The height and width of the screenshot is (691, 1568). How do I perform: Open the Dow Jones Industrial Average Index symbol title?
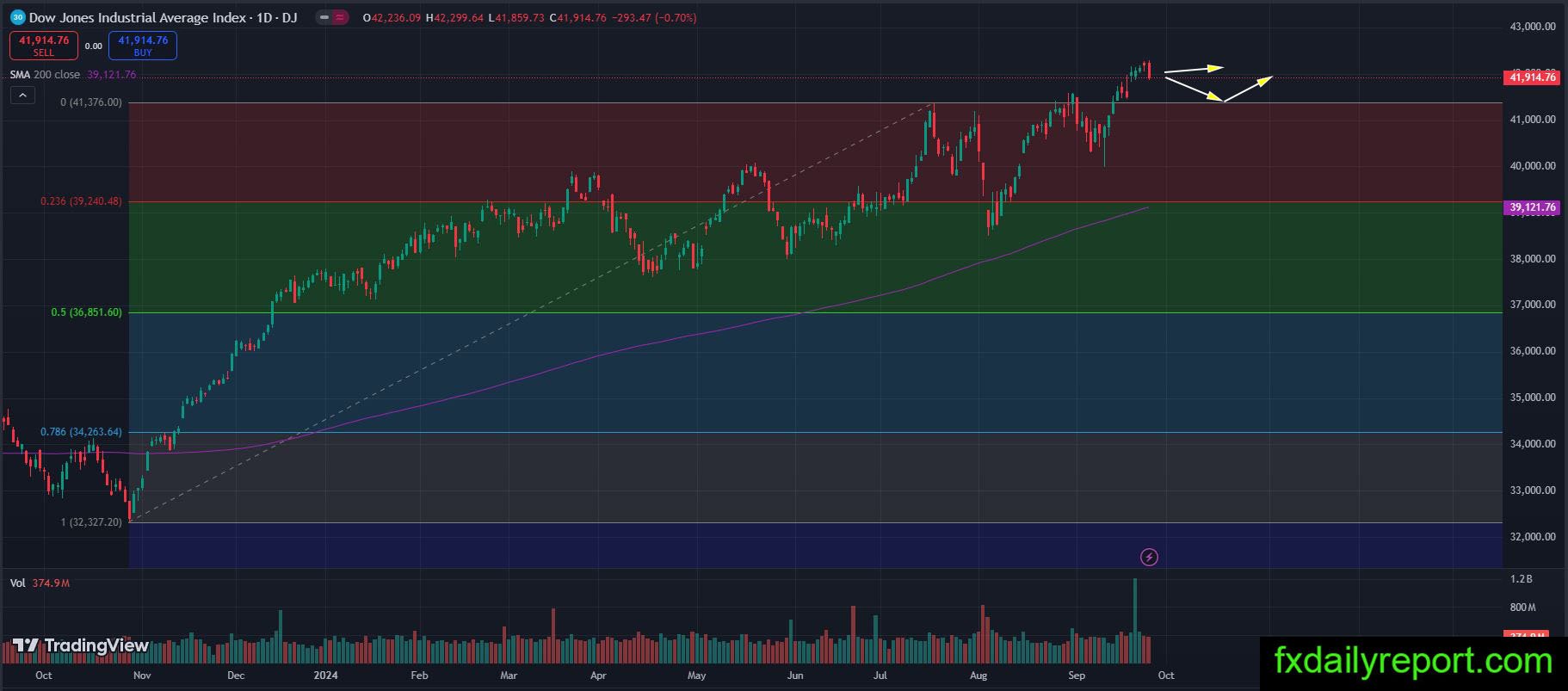[x=164, y=17]
